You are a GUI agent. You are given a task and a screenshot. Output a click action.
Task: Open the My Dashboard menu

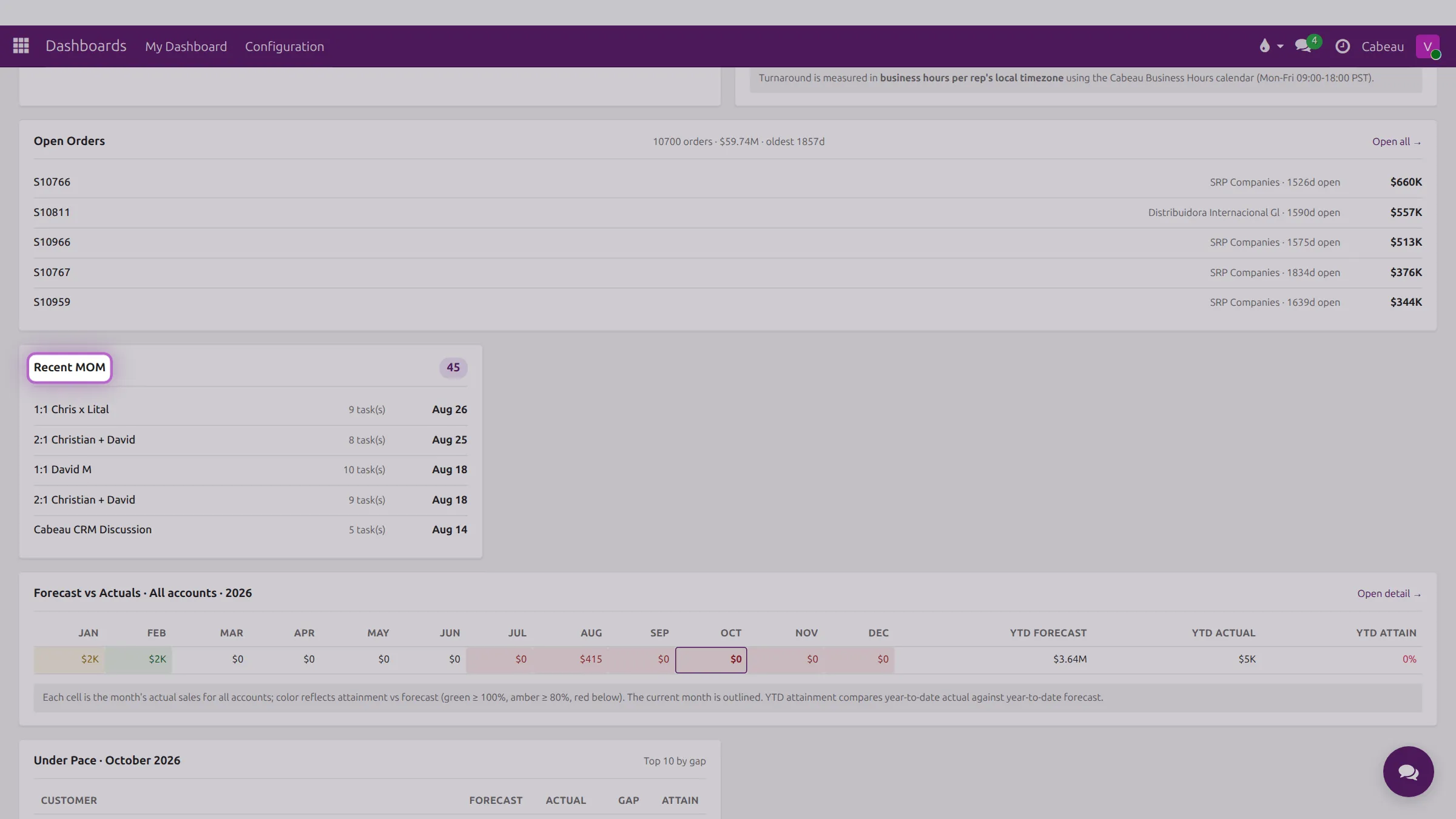[186, 47]
